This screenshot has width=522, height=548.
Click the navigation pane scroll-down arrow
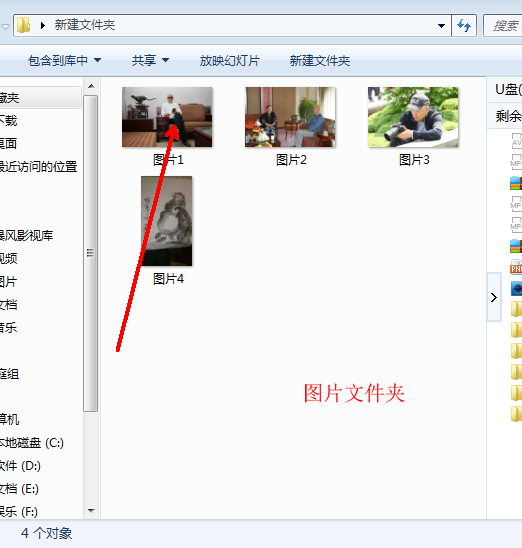click(x=91, y=511)
